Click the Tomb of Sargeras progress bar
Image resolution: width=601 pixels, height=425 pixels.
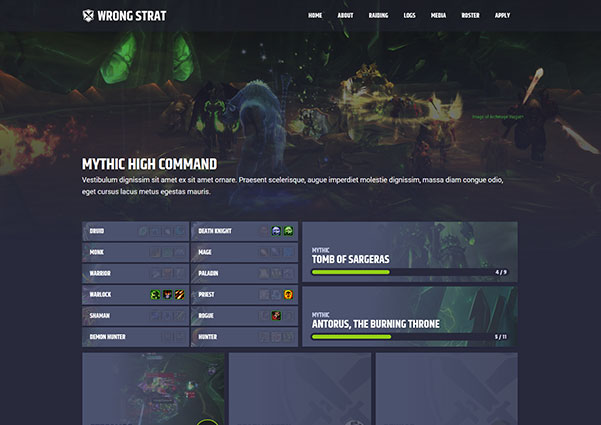(x=410, y=272)
